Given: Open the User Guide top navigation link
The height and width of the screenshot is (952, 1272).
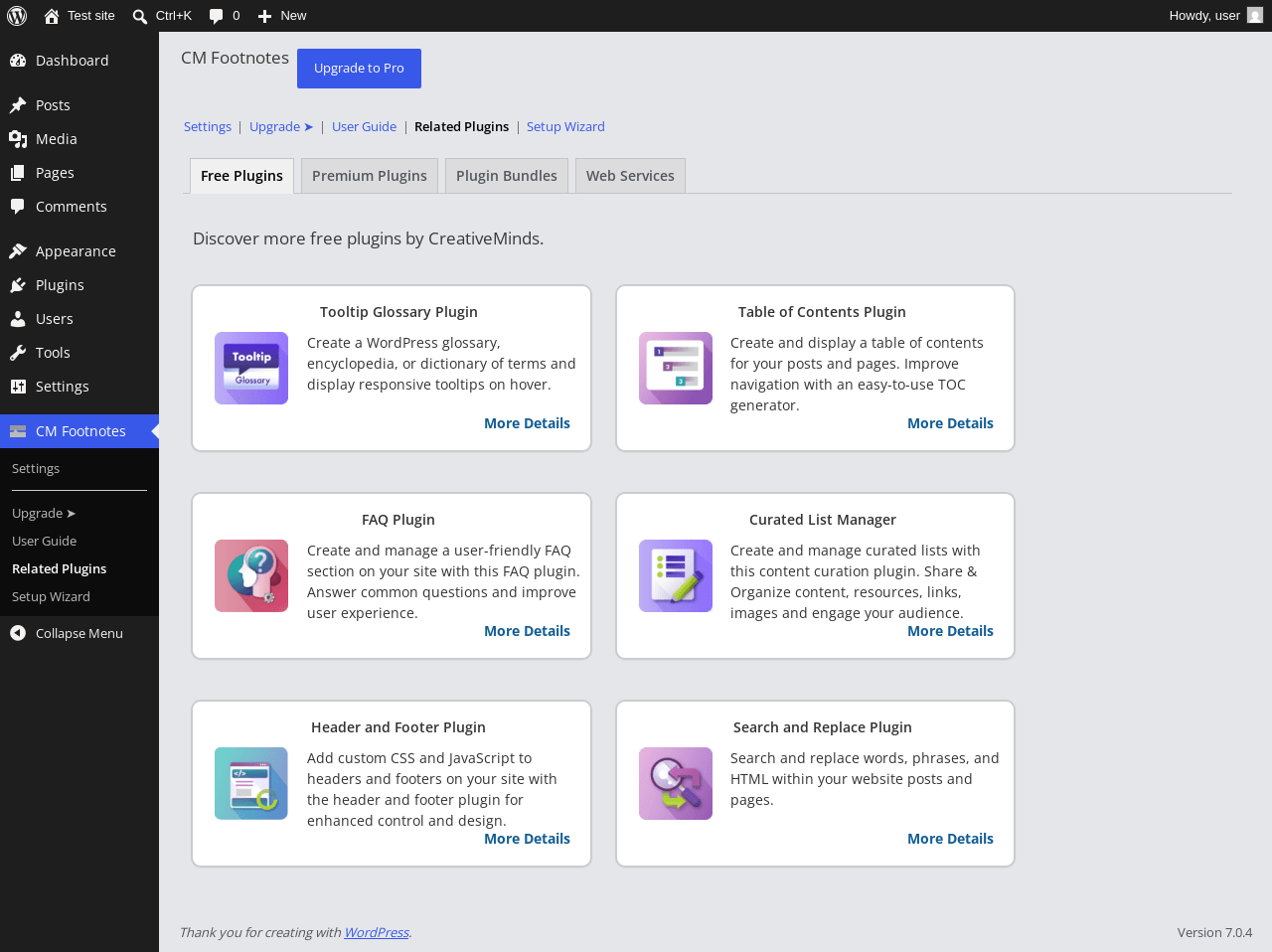Looking at the screenshot, I should pos(364,126).
